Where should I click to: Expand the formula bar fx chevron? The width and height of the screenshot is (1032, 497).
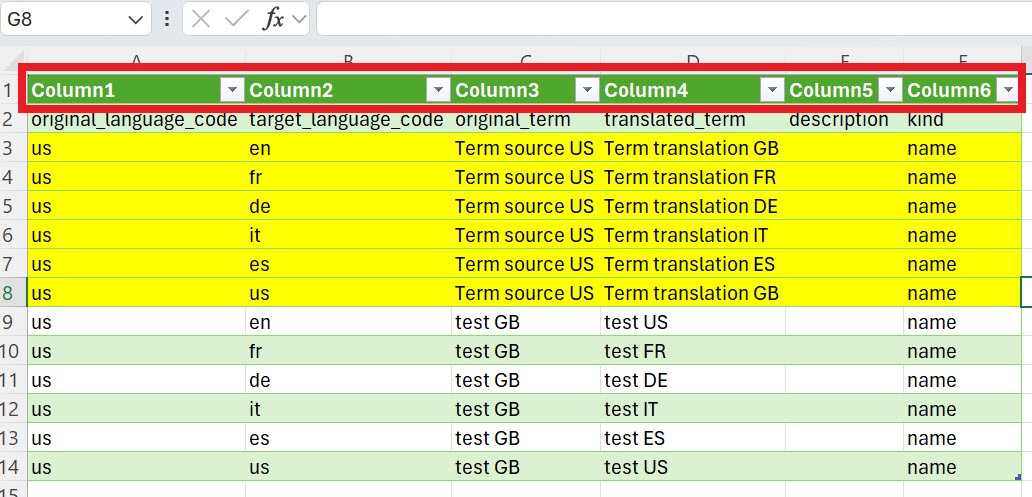(299, 20)
